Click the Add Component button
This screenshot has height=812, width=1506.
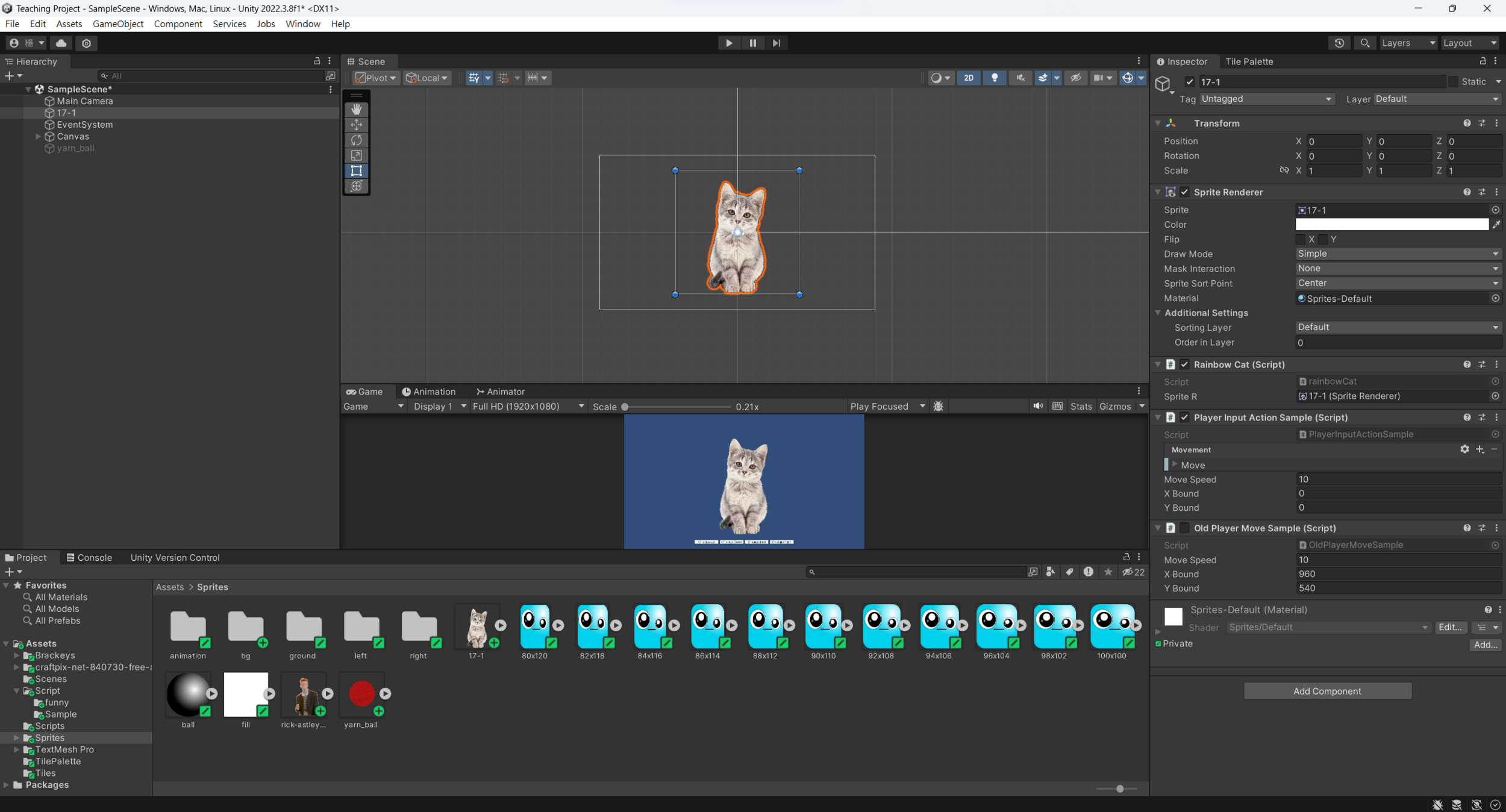[x=1327, y=691]
